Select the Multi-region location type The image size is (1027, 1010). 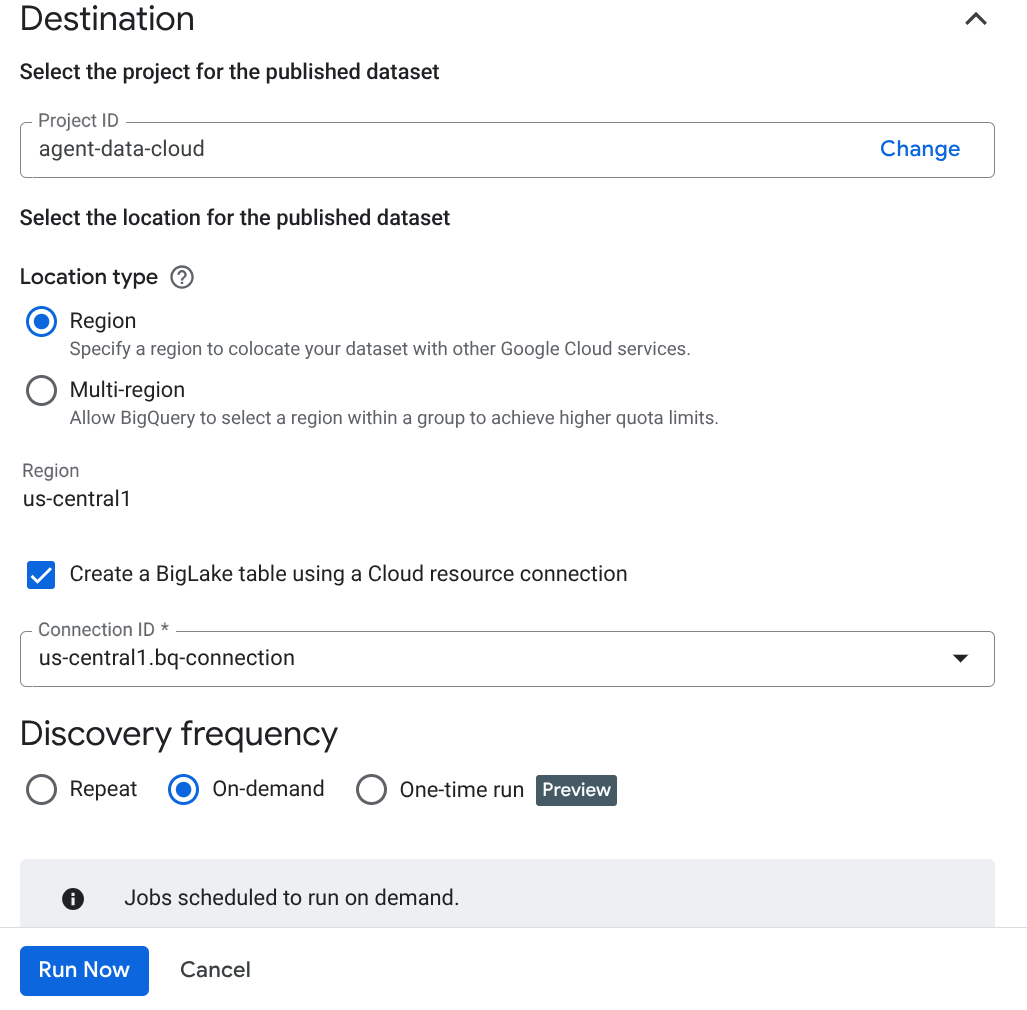(x=41, y=390)
